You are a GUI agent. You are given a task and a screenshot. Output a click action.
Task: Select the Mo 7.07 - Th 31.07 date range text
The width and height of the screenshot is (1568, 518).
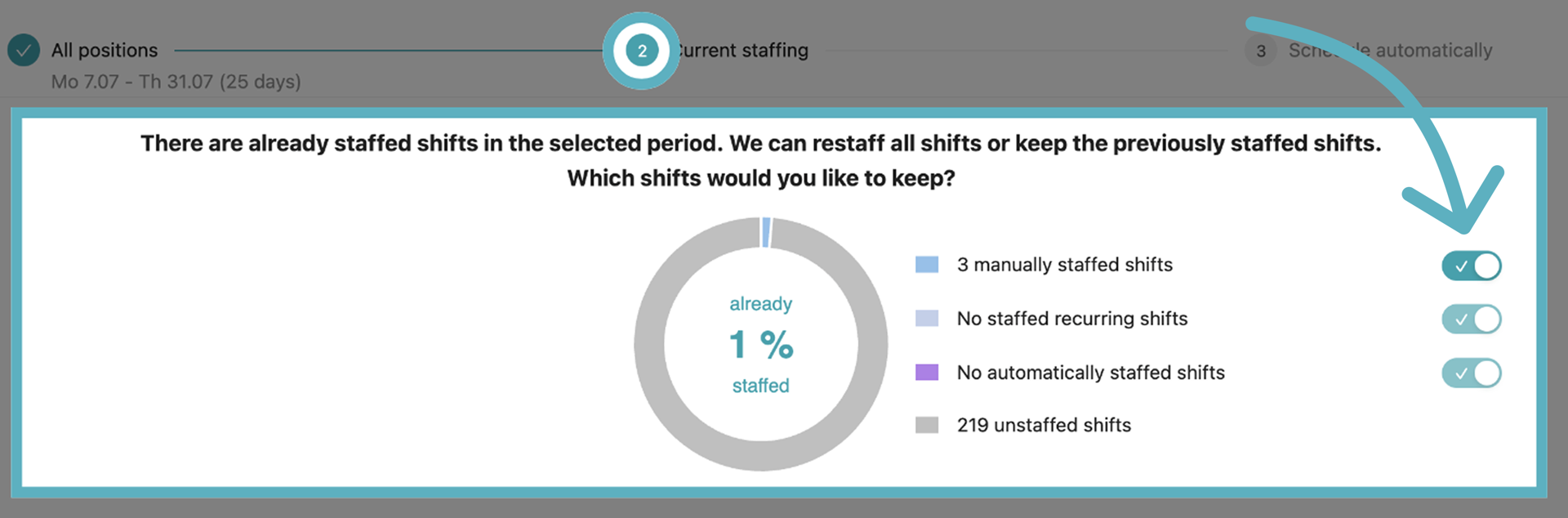(176, 82)
